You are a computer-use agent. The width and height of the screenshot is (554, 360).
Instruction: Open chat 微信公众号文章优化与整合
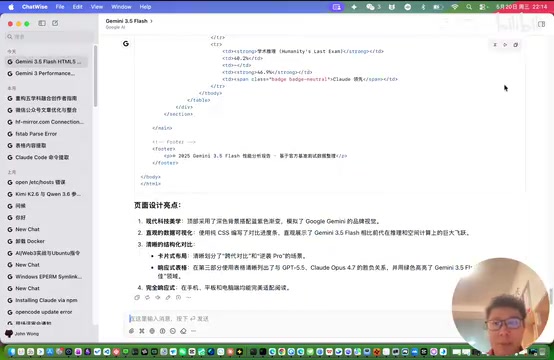[x=46, y=110]
